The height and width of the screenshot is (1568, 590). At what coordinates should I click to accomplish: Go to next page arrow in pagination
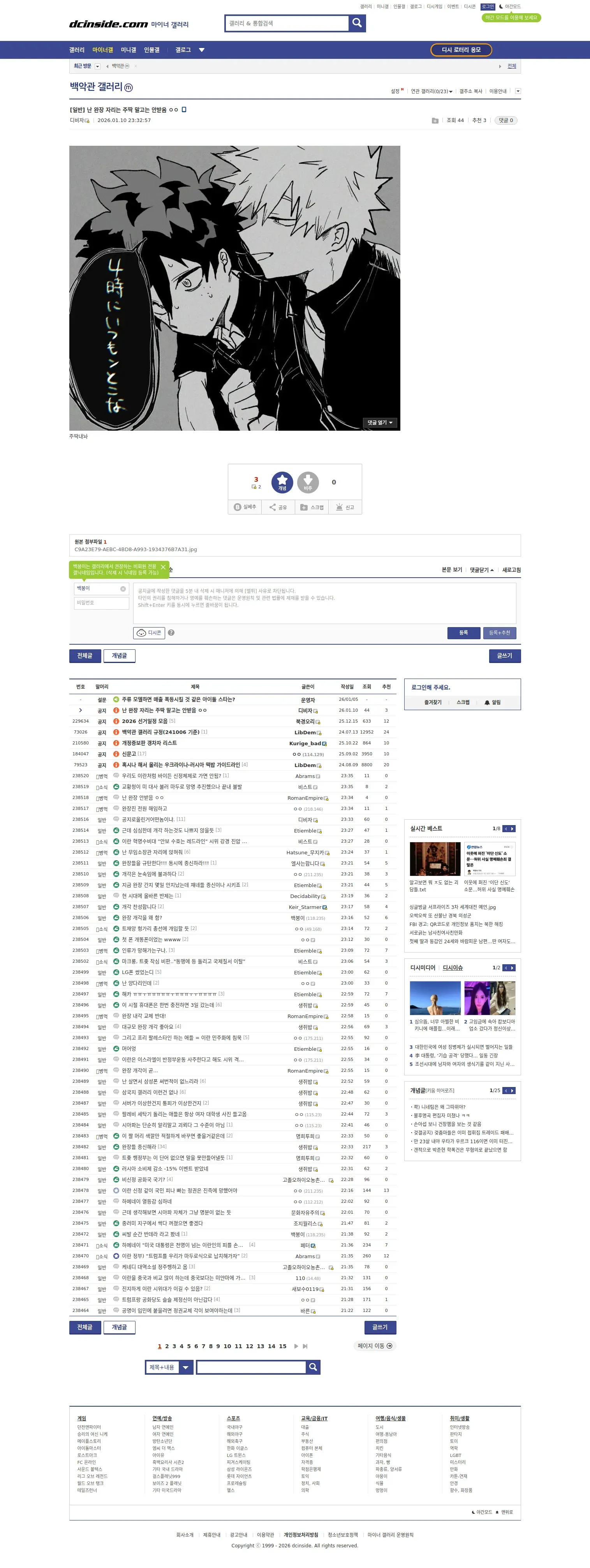coord(296,1346)
